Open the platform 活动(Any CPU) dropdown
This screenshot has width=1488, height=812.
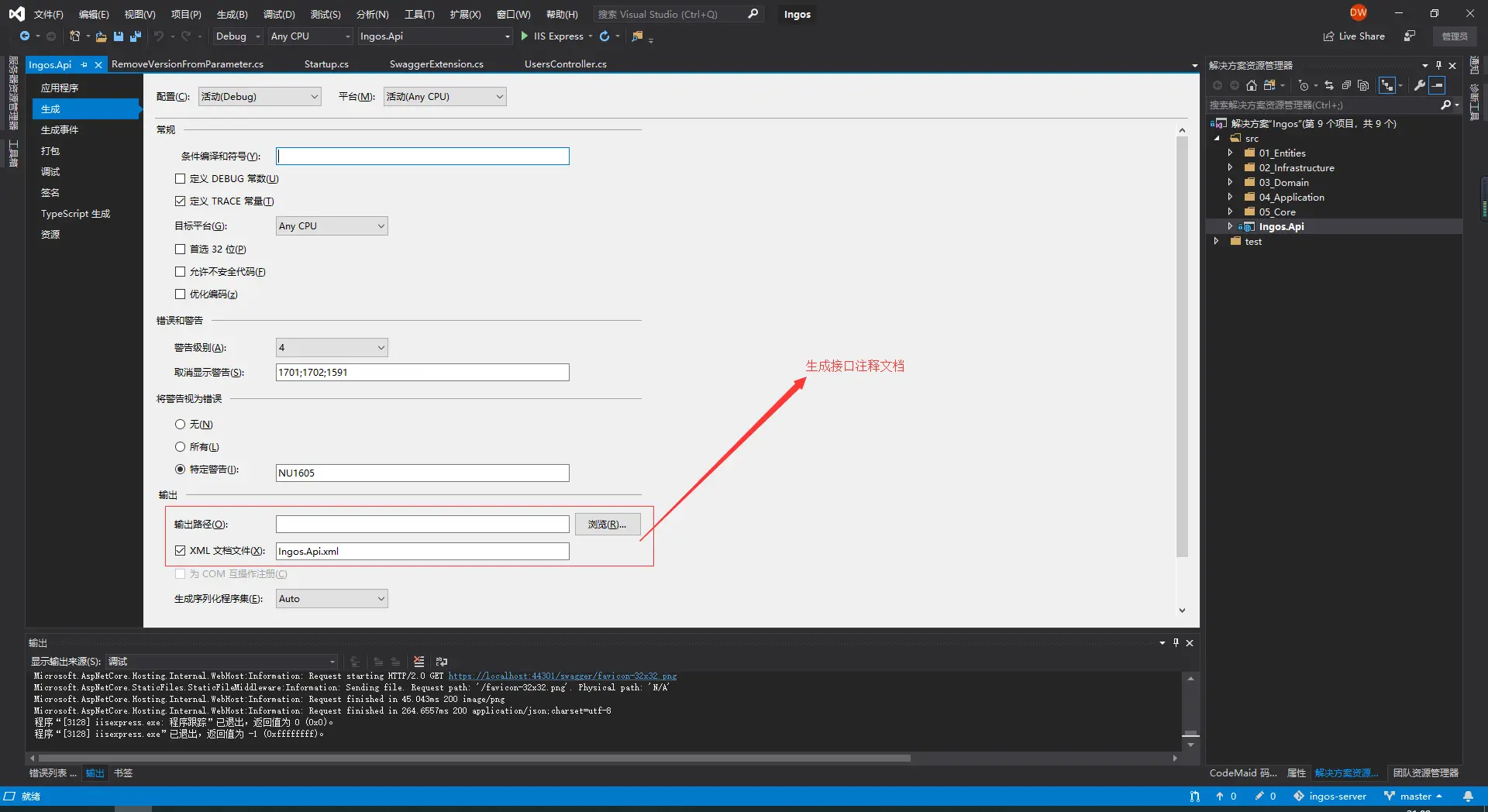point(445,97)
